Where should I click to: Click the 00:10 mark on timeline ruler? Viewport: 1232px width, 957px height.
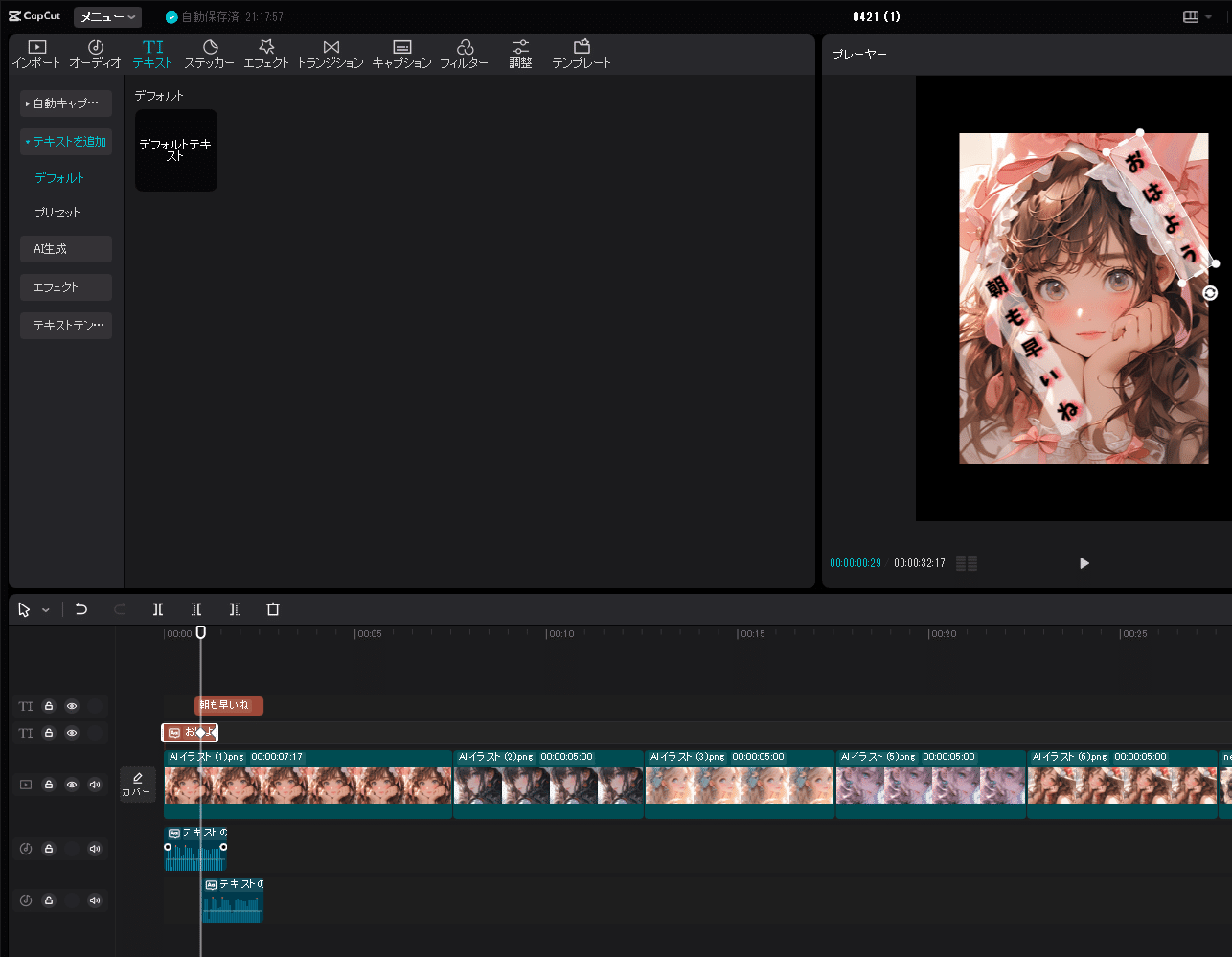pos(559,634)
